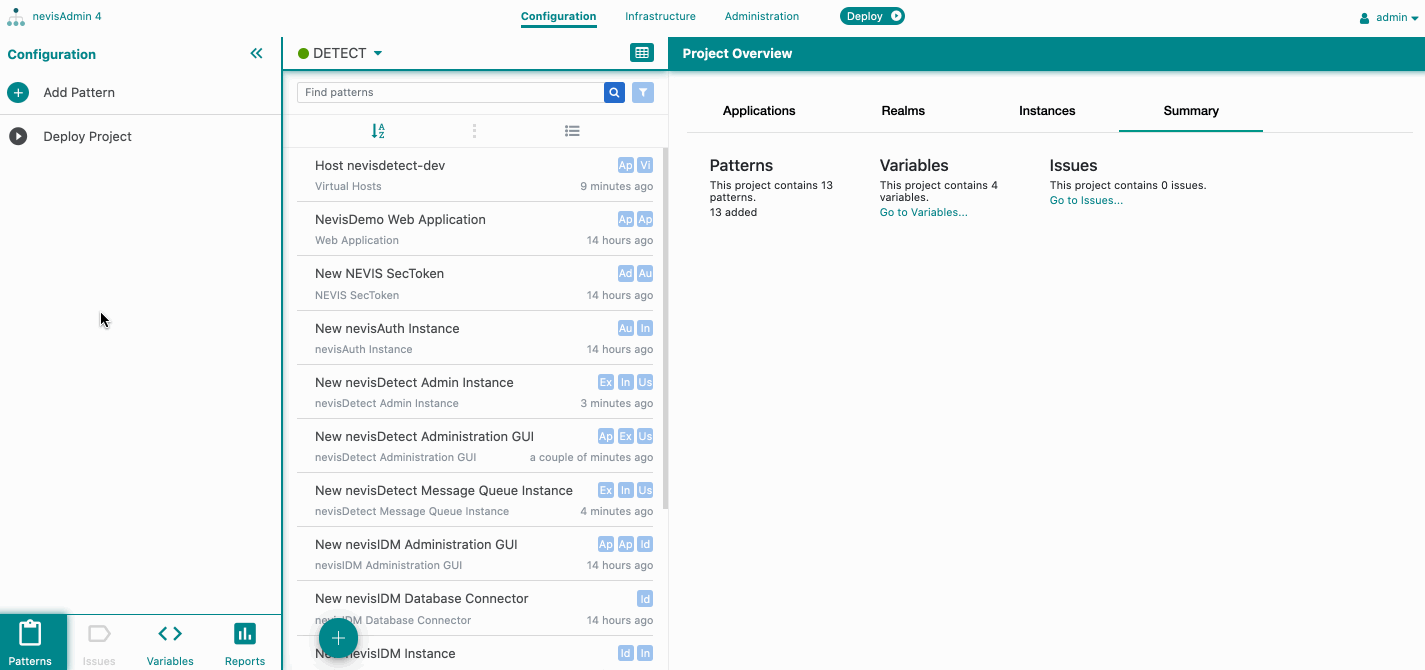The height and width of the screenshot is (670, 1425).
Task: Click the In tag on nevisDetect Message Queue Instance
Action: (625, 490)
